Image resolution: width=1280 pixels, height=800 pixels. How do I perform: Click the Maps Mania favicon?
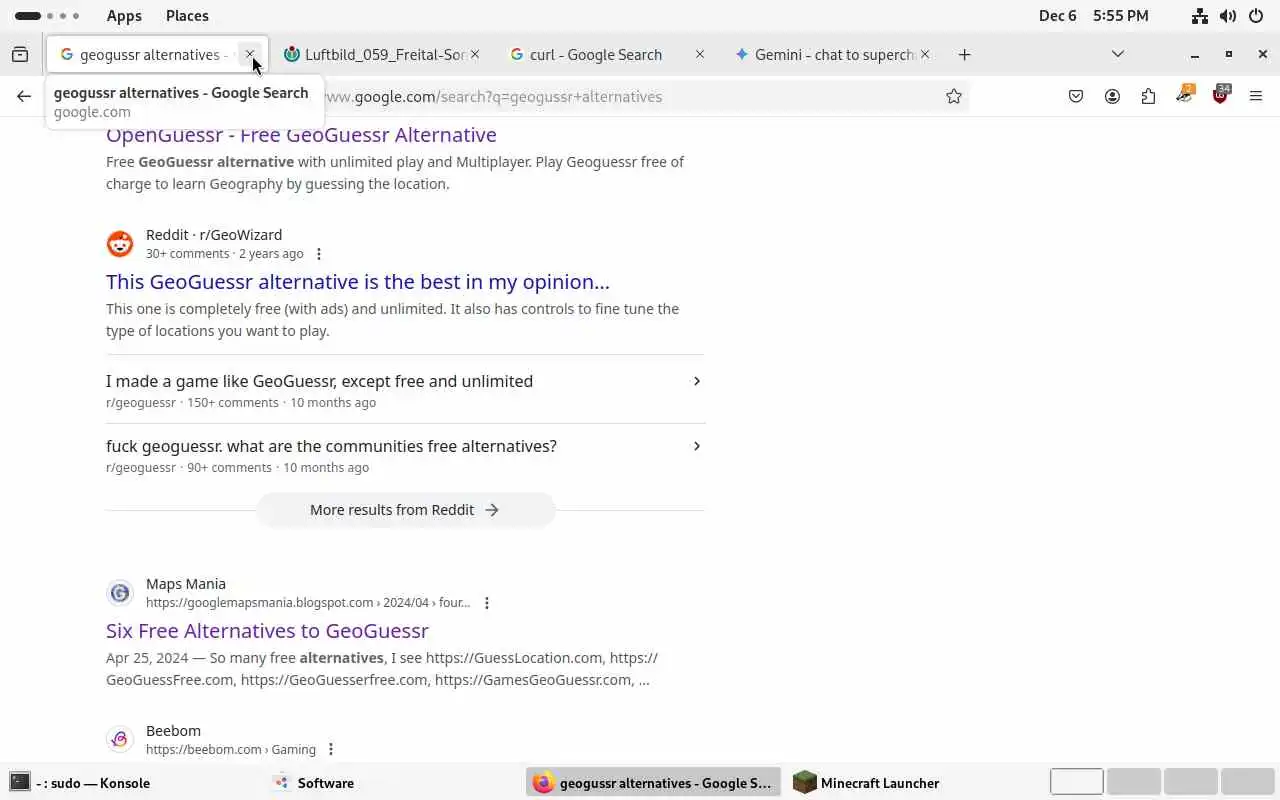(x=120, y=593)
